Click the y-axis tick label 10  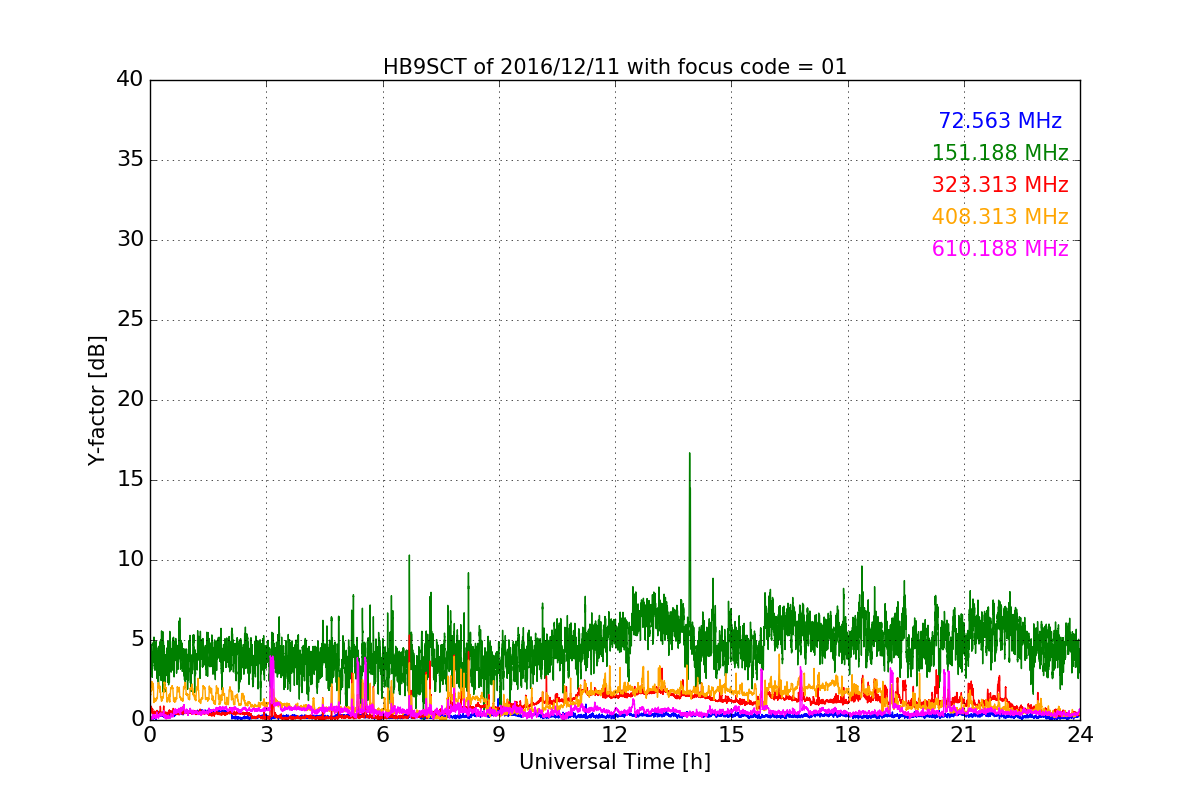(130, 559)
